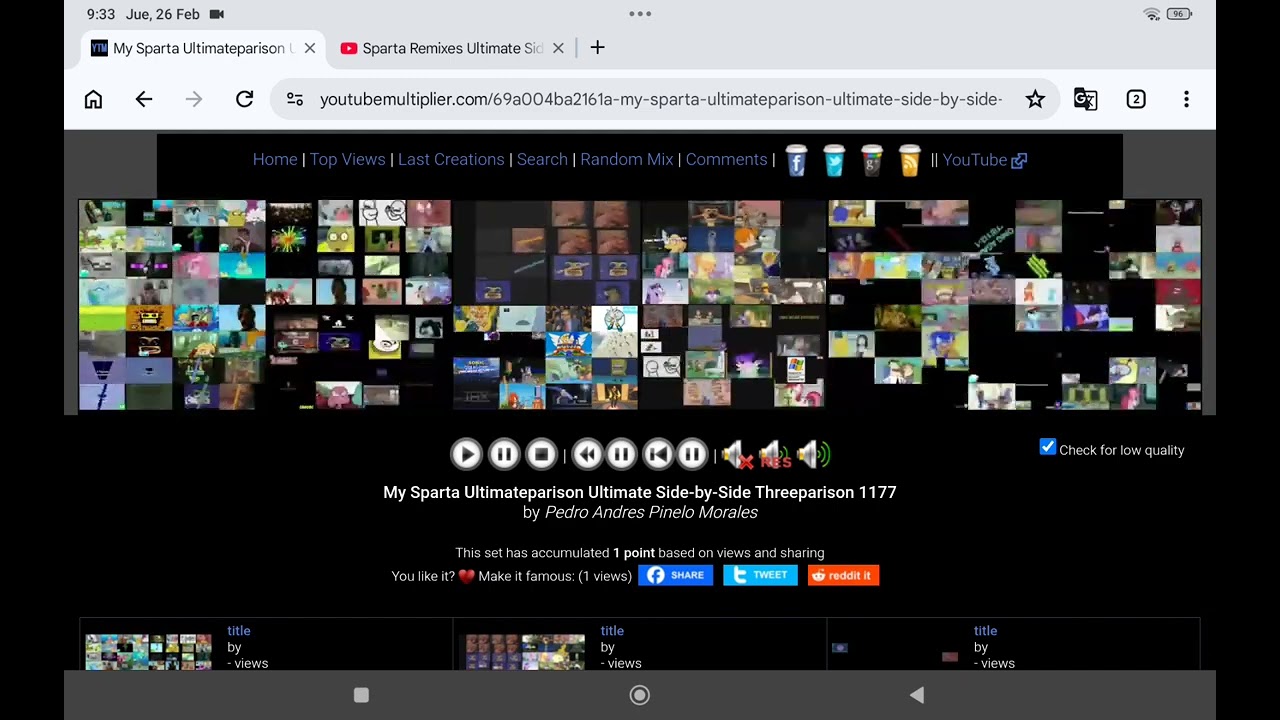The height and width of the screenshot is (720, 1280).
Task: Mute all videos via speaker with red X
Action: (x=738, y=455)
